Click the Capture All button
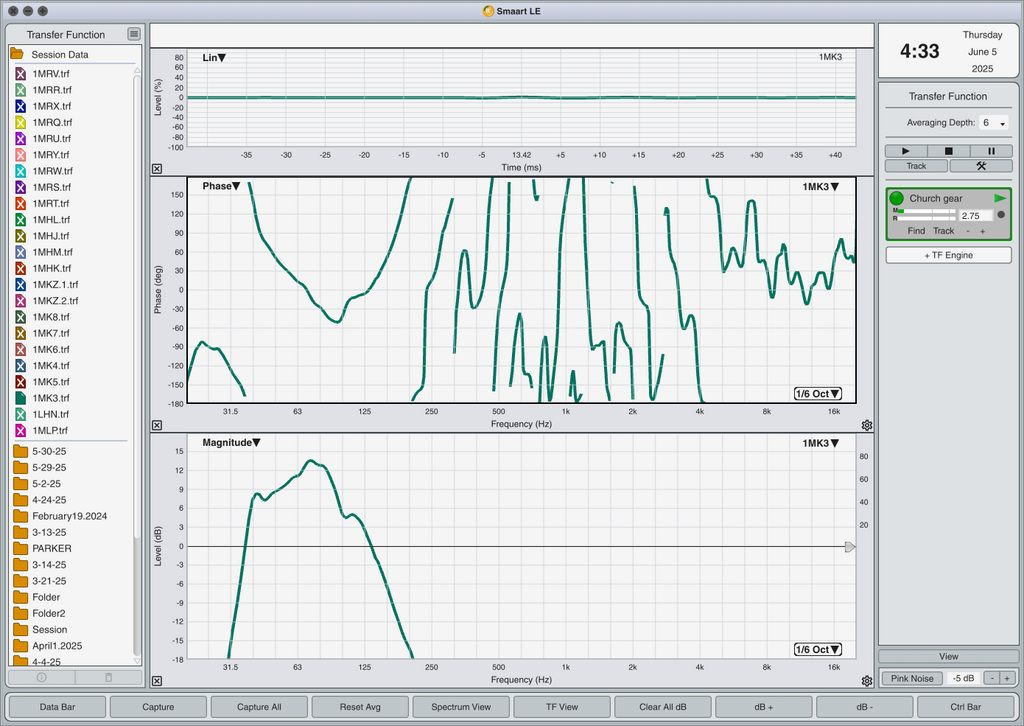The image size is (1024, 726). 259,706
